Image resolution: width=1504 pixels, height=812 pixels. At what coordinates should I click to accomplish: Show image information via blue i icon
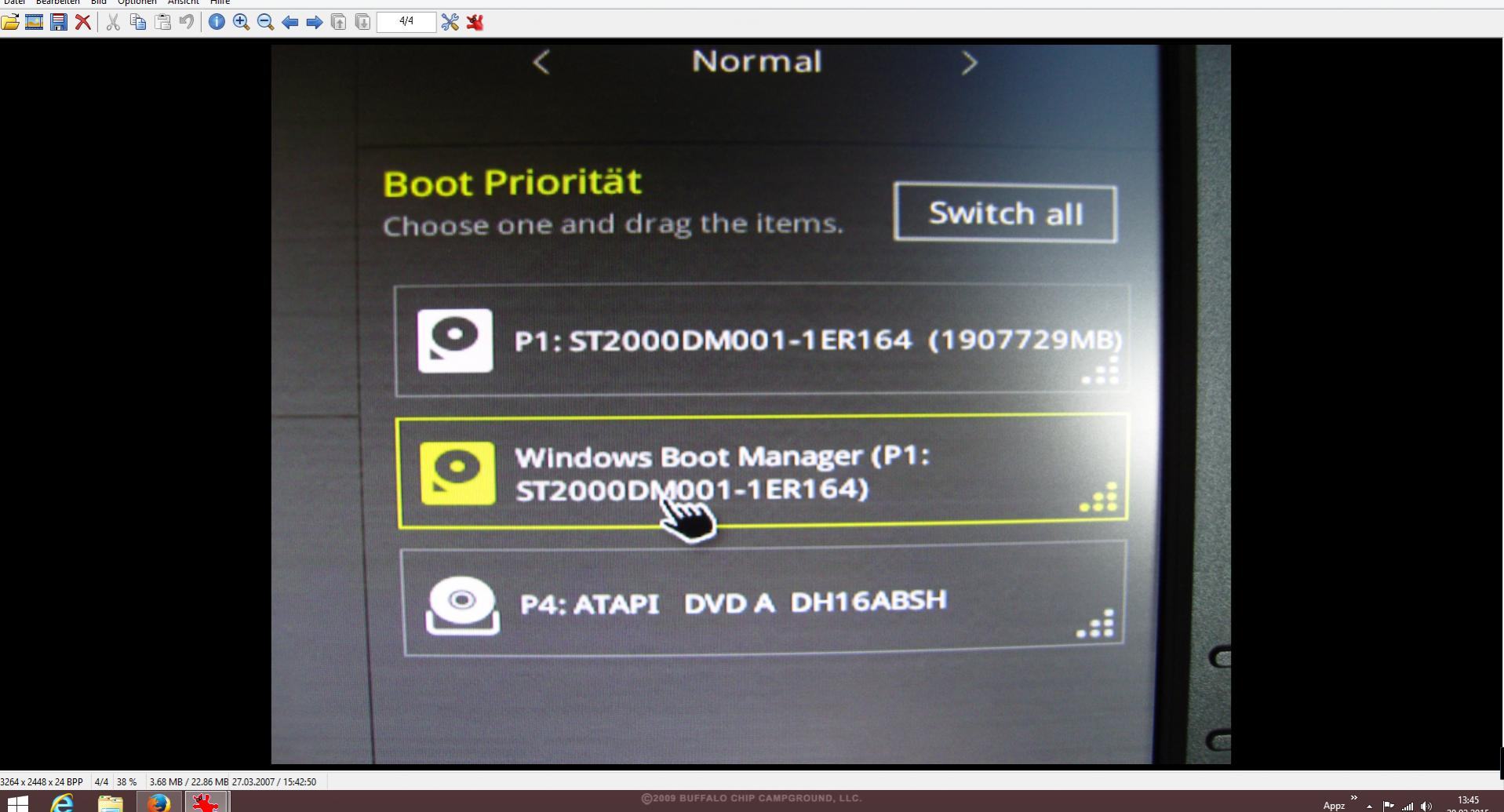[x=217, y=22]
